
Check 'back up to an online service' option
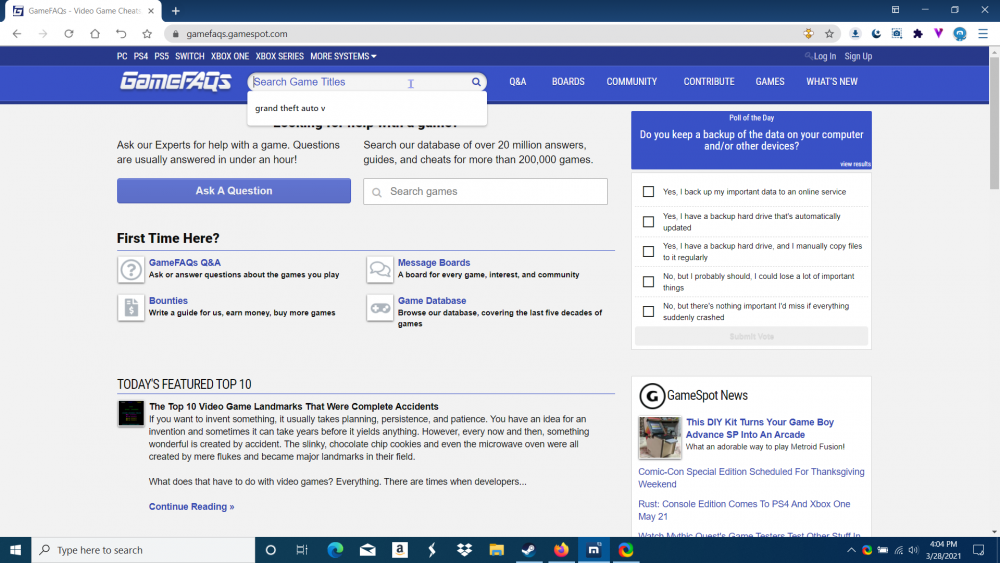[648, 192]
